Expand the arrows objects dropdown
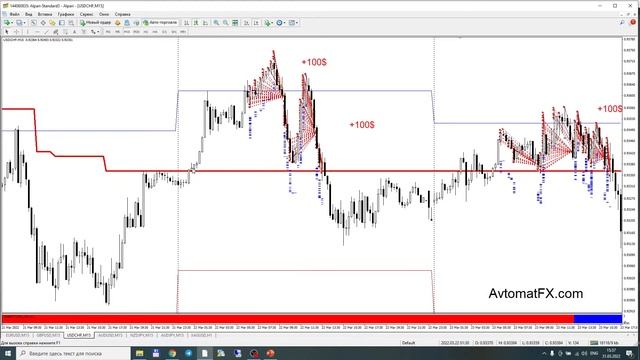 tap(98, 31)
